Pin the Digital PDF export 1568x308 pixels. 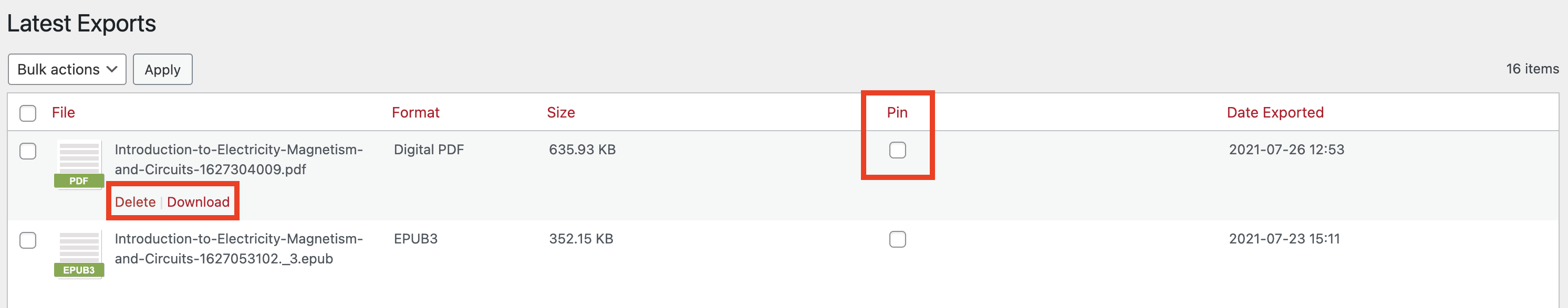(897, 150)
